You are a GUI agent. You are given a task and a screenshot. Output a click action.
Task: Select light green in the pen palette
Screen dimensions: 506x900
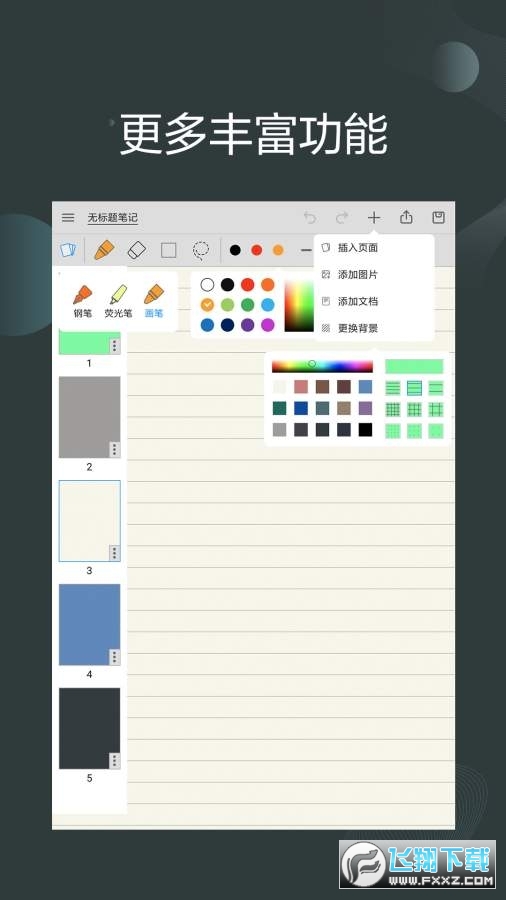point(228,305)
